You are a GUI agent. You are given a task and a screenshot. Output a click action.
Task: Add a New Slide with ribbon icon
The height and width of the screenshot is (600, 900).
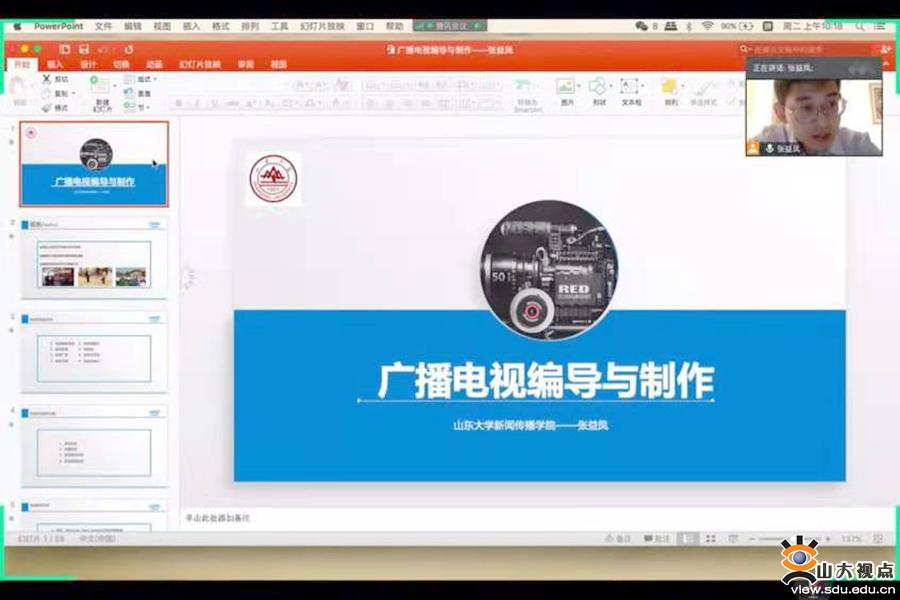100,86
